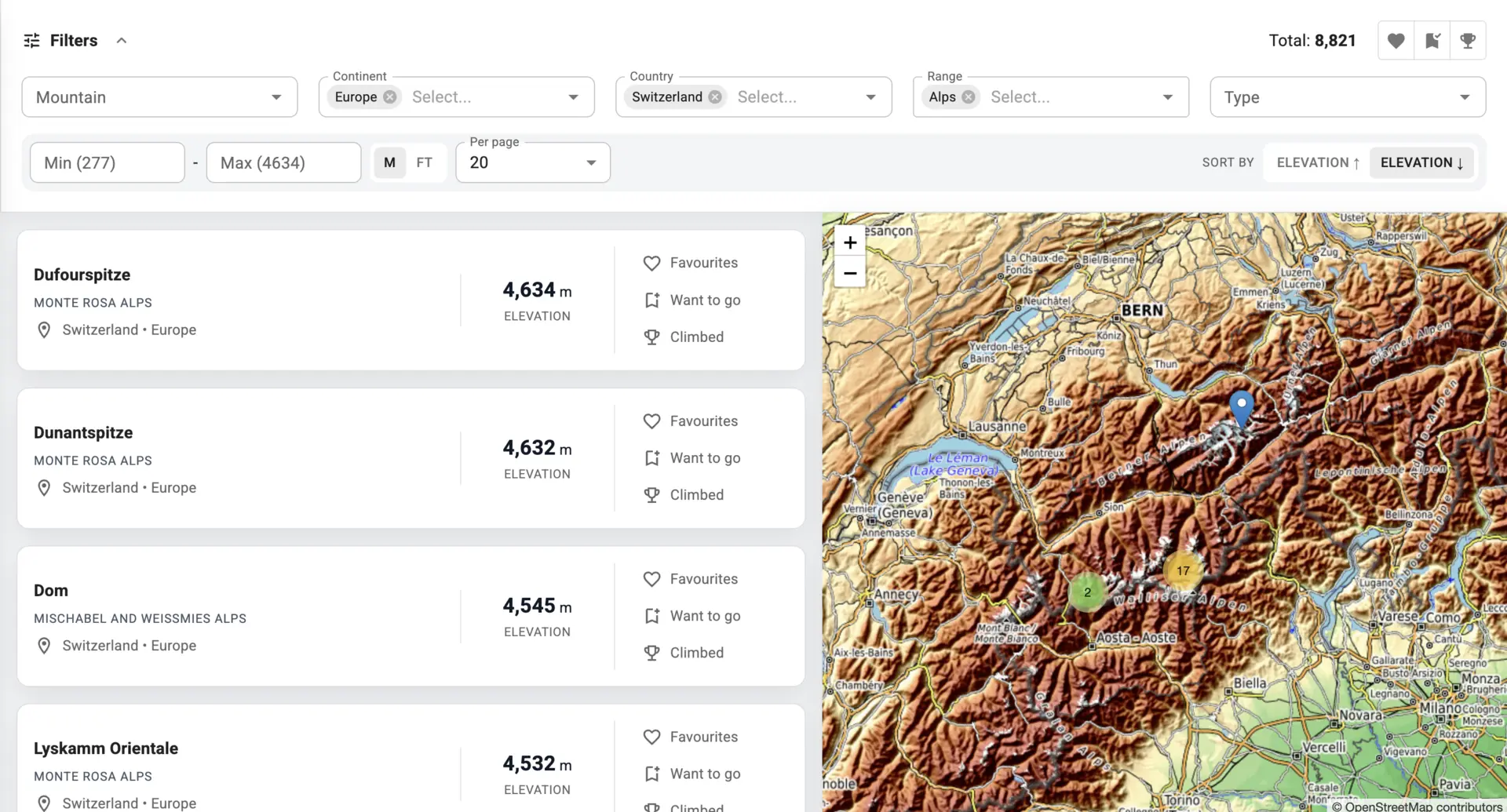Show want-to-go list with flag button
1507x812 pixels.
point(1432,41)
